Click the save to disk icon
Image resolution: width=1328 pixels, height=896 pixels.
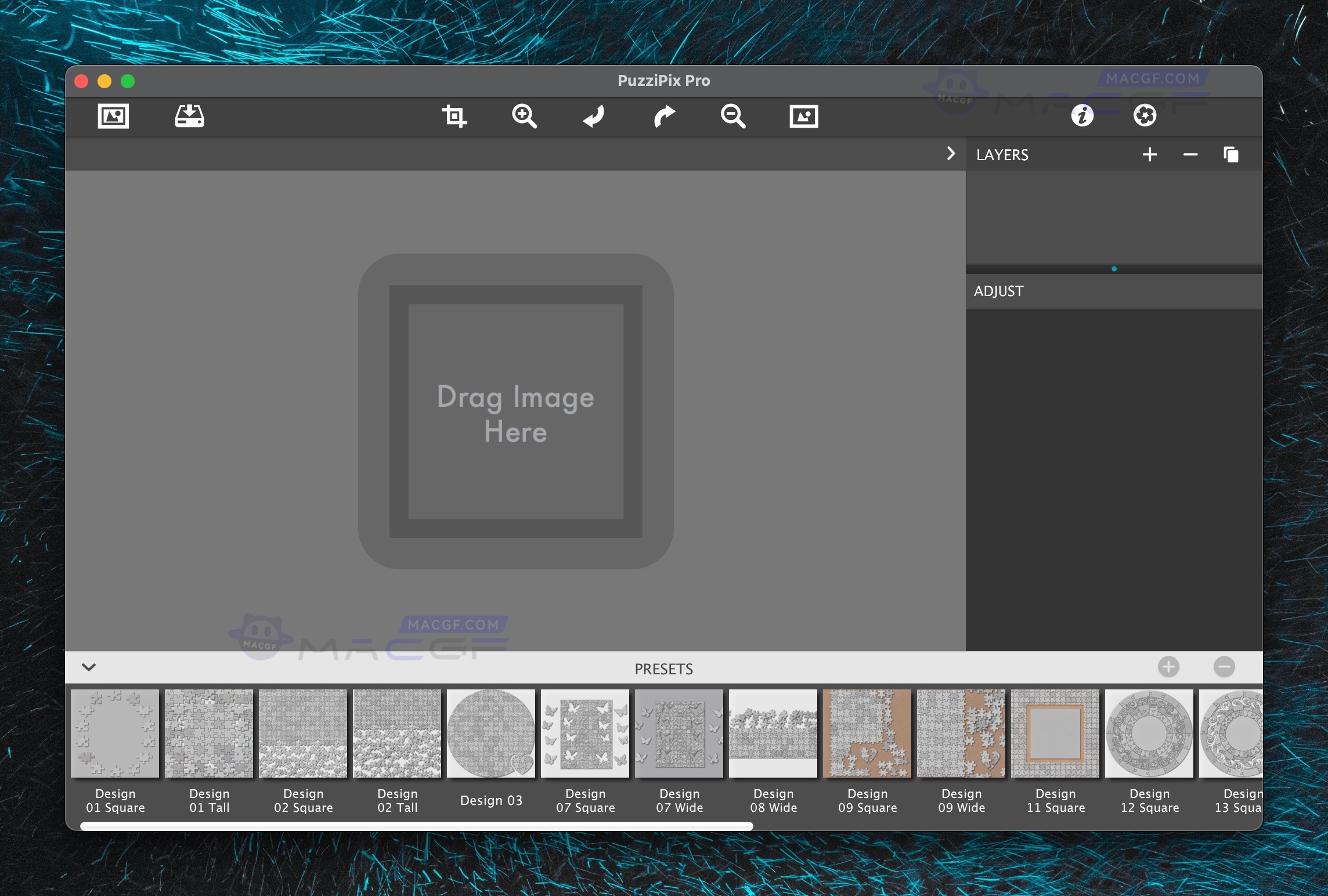[x=189, y=116]
